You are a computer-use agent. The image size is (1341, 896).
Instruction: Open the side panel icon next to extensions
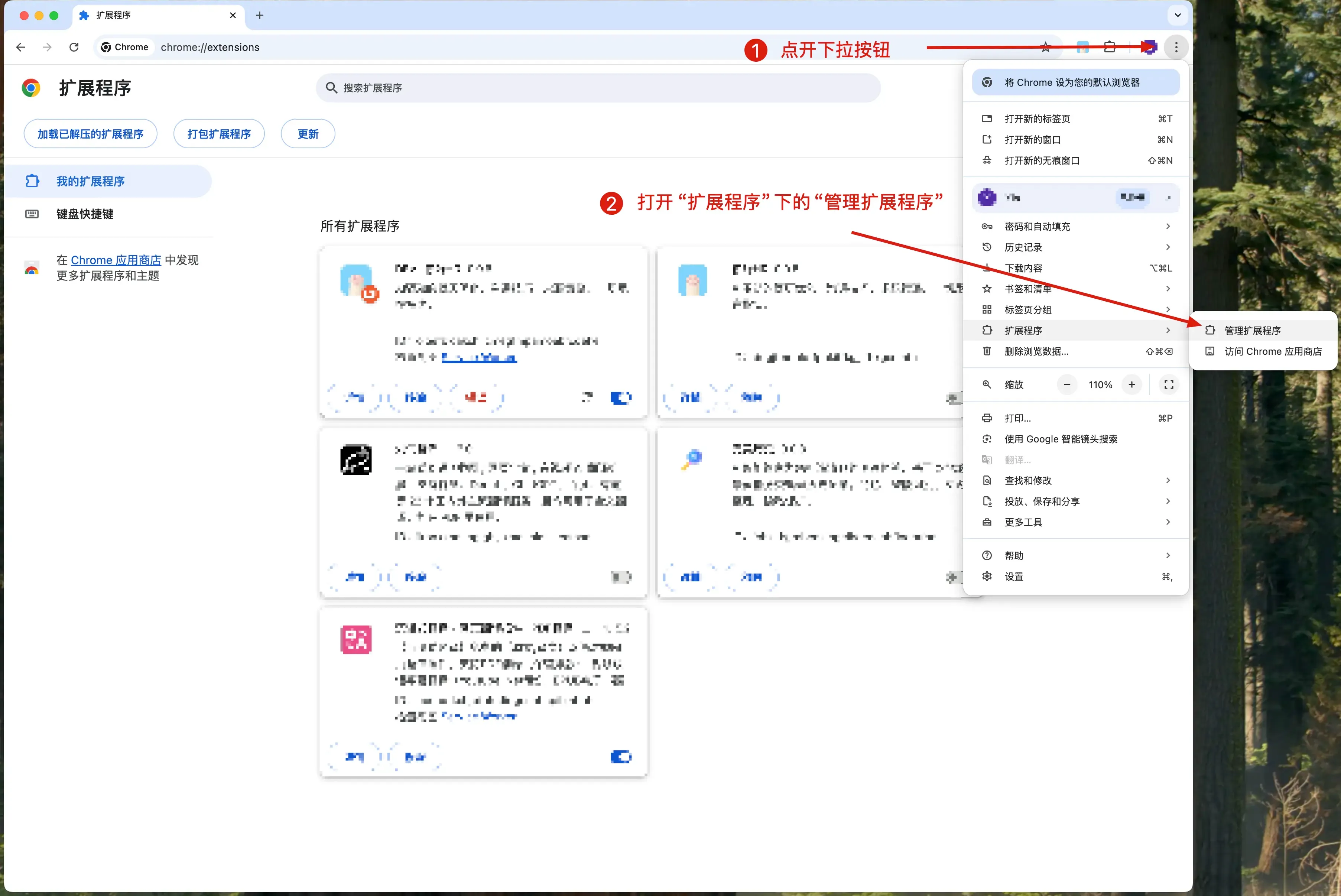1110,47
